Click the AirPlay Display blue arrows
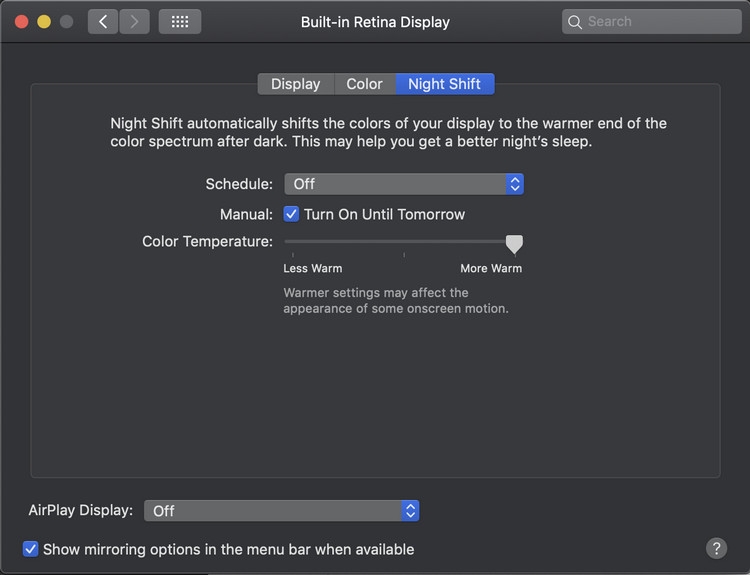This screenshot has height=575, width=750. (x=410, y=511)
